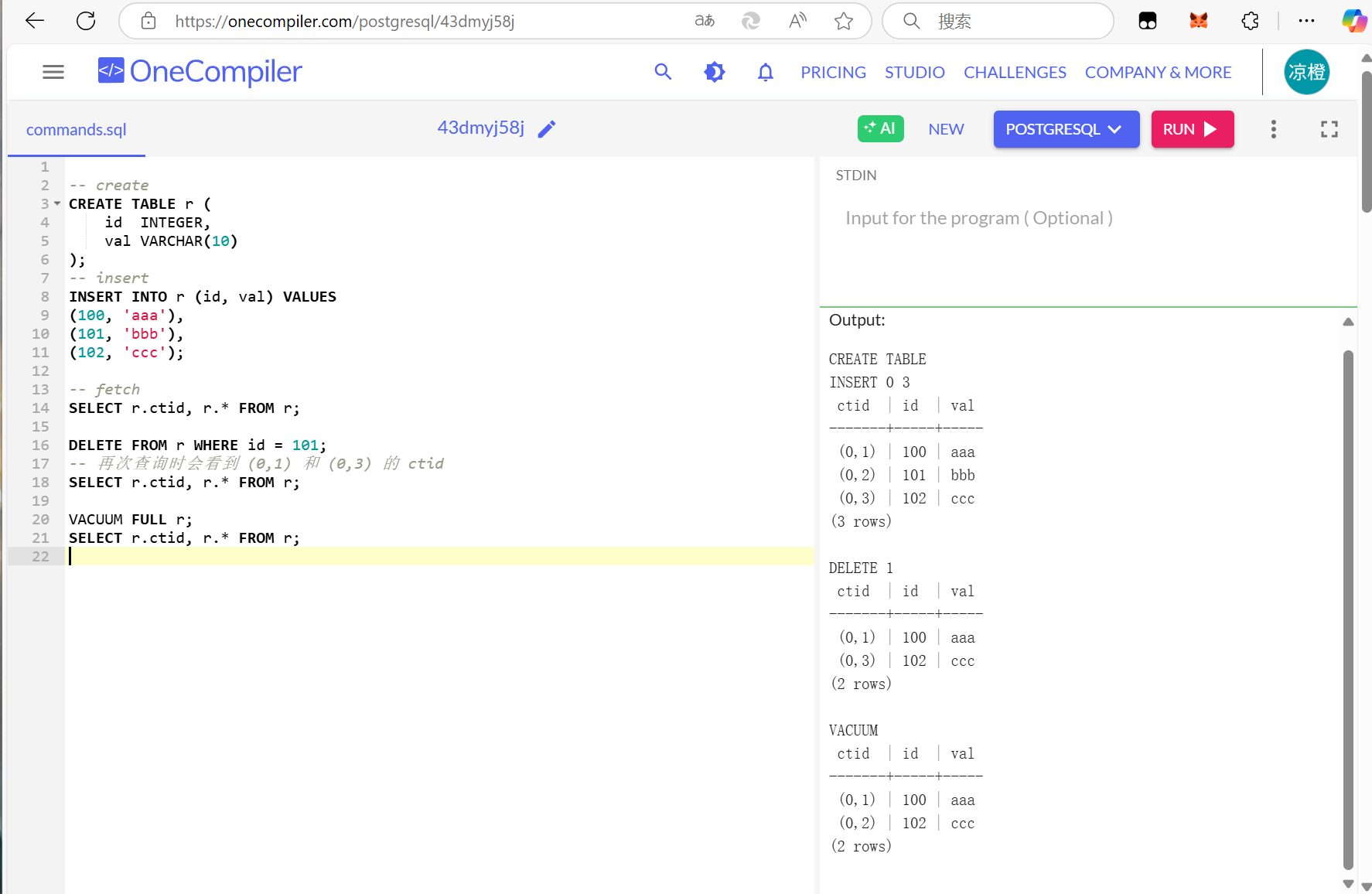1372x894 pixels.
Task: Open the more options kebab menu
Action: pyautogui.click(x=1273, y=129)
